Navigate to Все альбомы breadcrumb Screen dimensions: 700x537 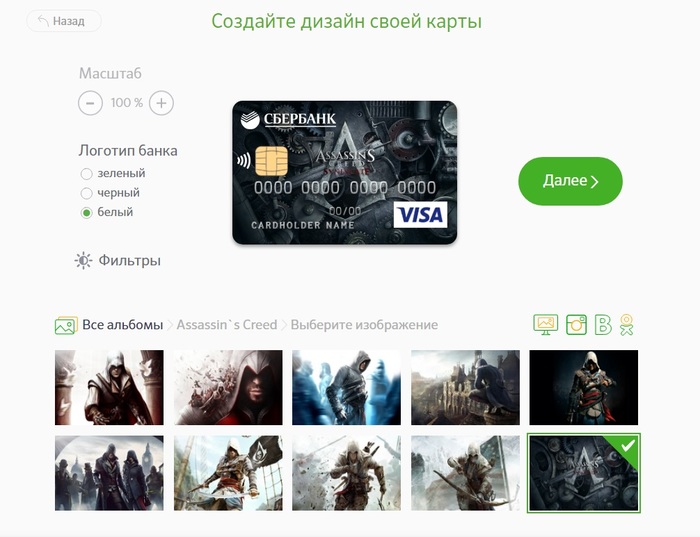122,325
